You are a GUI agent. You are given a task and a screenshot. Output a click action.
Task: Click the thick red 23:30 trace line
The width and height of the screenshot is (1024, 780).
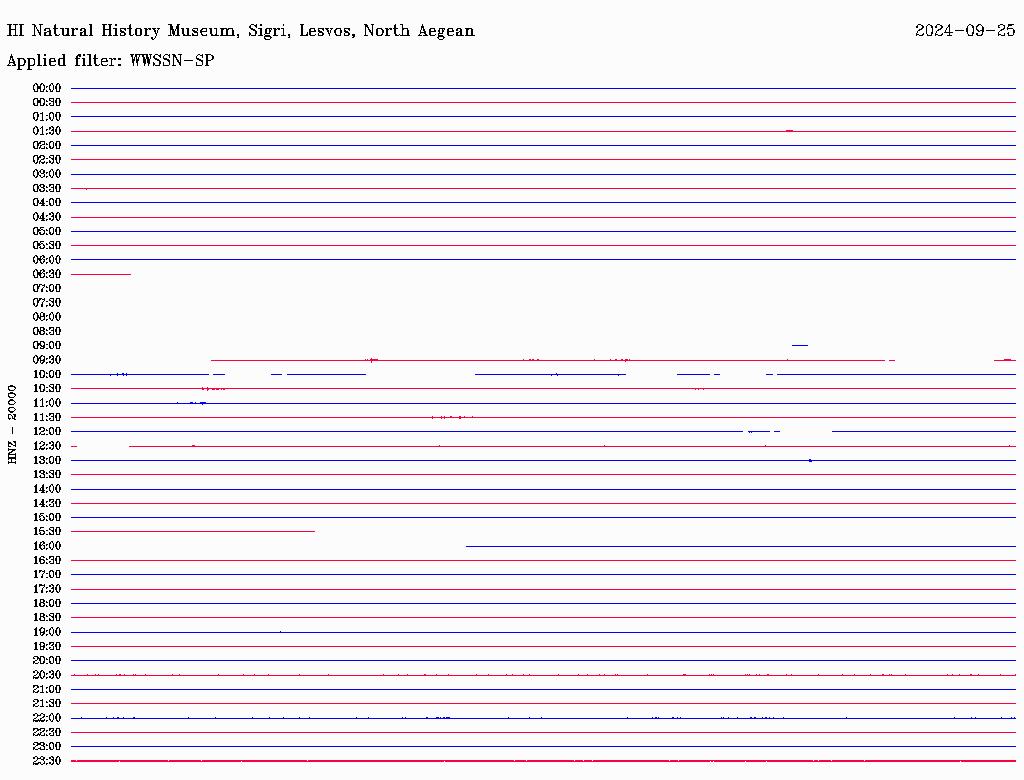[x=543, y=761]
